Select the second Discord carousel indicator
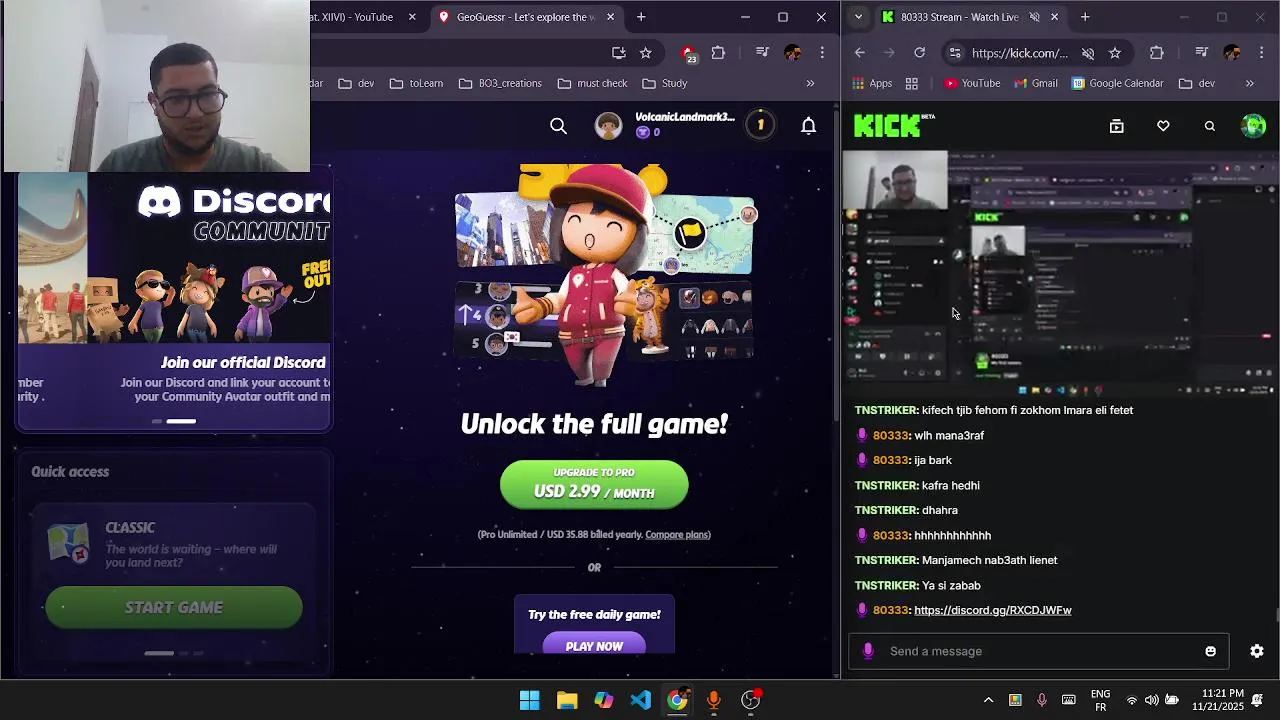This screenshot has width=1280, height=720. (181, 421)
